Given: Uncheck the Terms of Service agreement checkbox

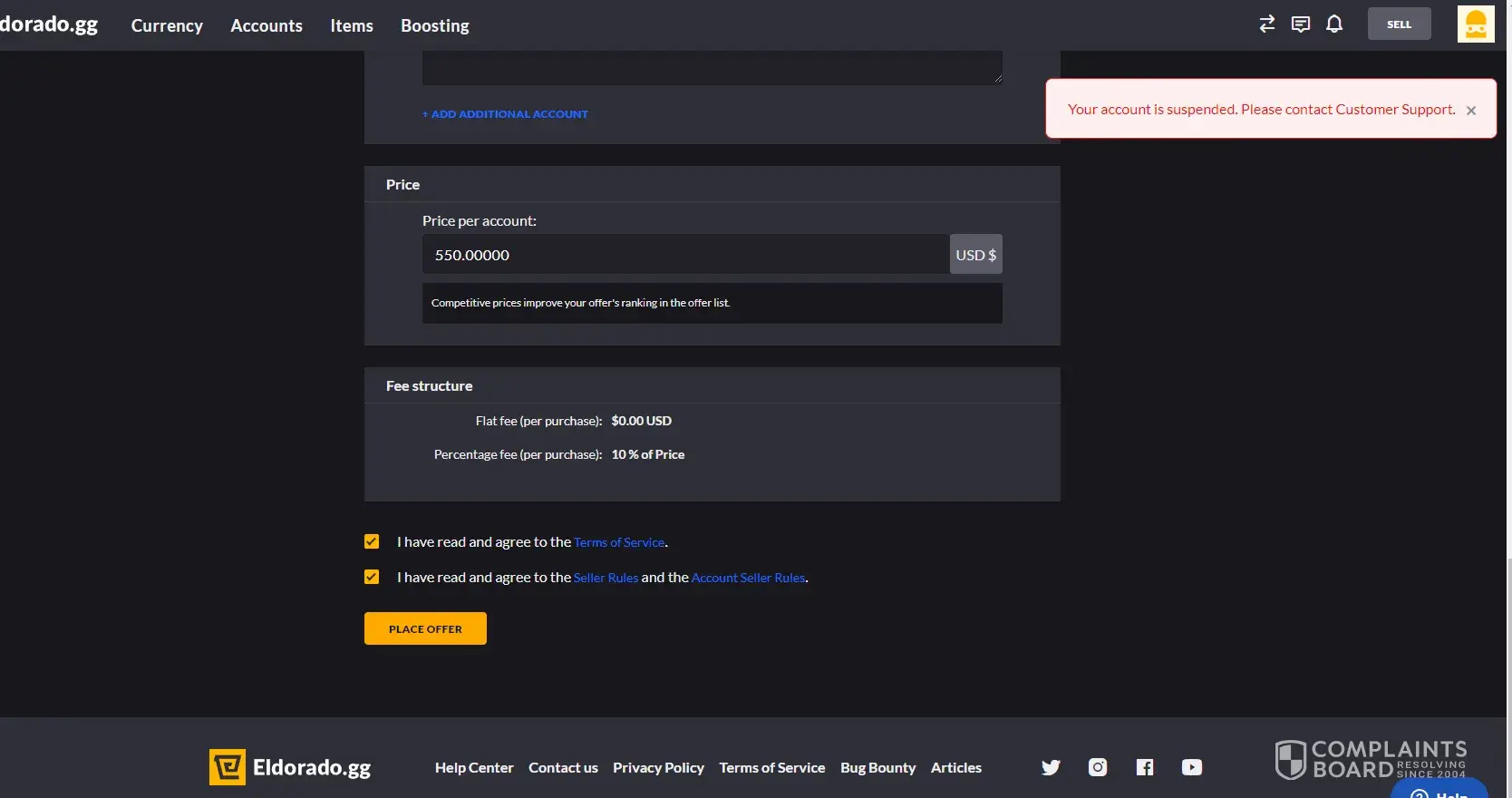Looking at the screenshot, I should pyautogui.click(x=372, y=541).
